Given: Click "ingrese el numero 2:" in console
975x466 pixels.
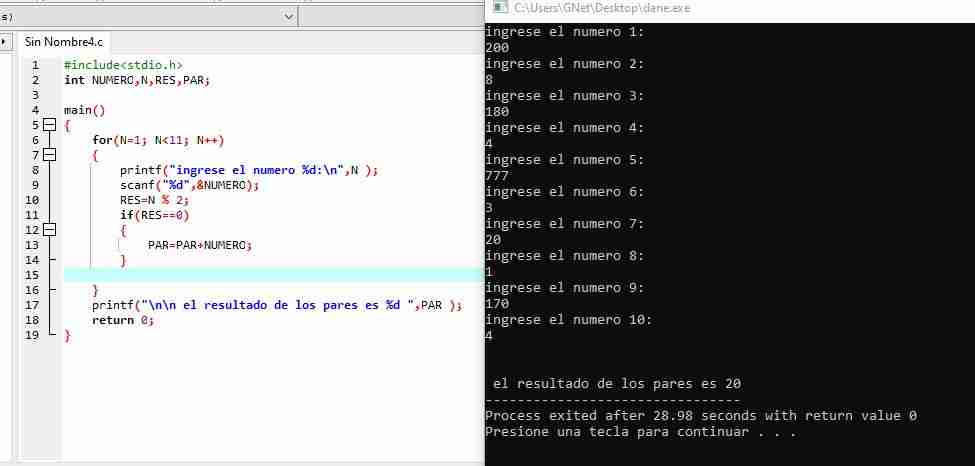Looking at the screenshot, I should pos(565,63).
